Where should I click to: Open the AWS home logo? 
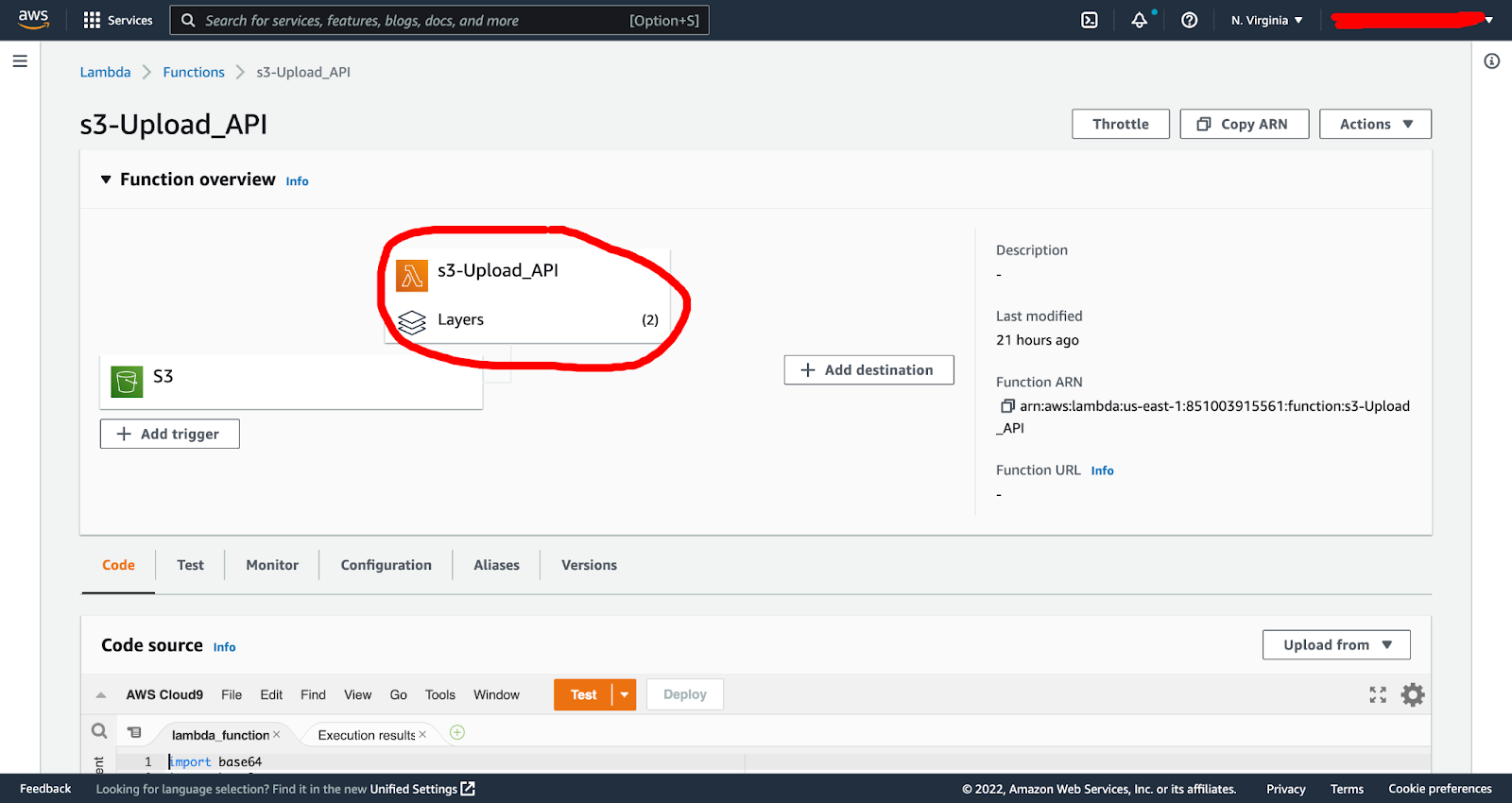(33, 20)
